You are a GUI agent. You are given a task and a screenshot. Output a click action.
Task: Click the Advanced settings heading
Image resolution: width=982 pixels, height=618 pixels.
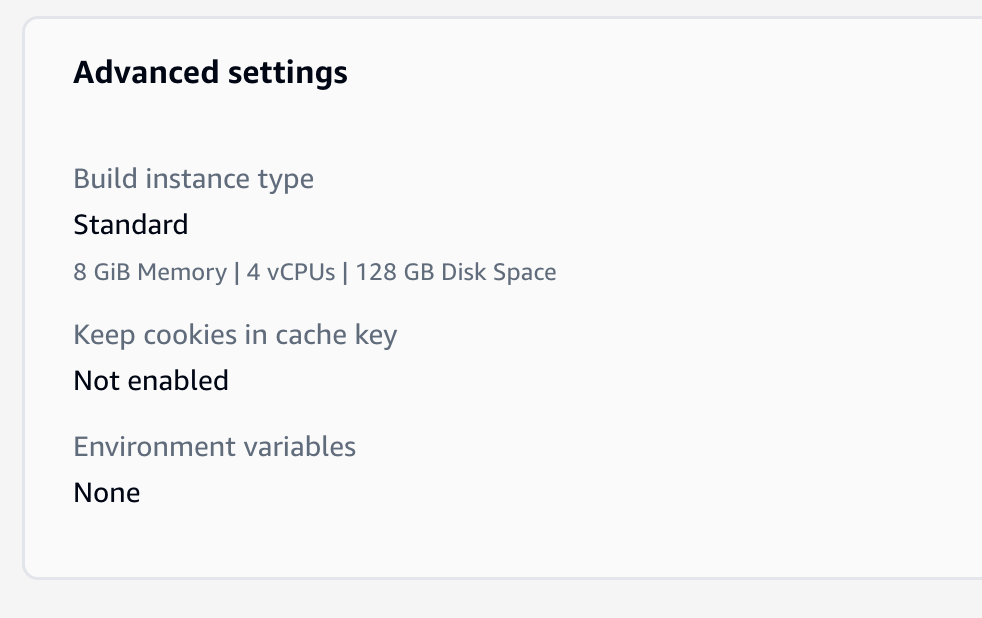point(210,73)
